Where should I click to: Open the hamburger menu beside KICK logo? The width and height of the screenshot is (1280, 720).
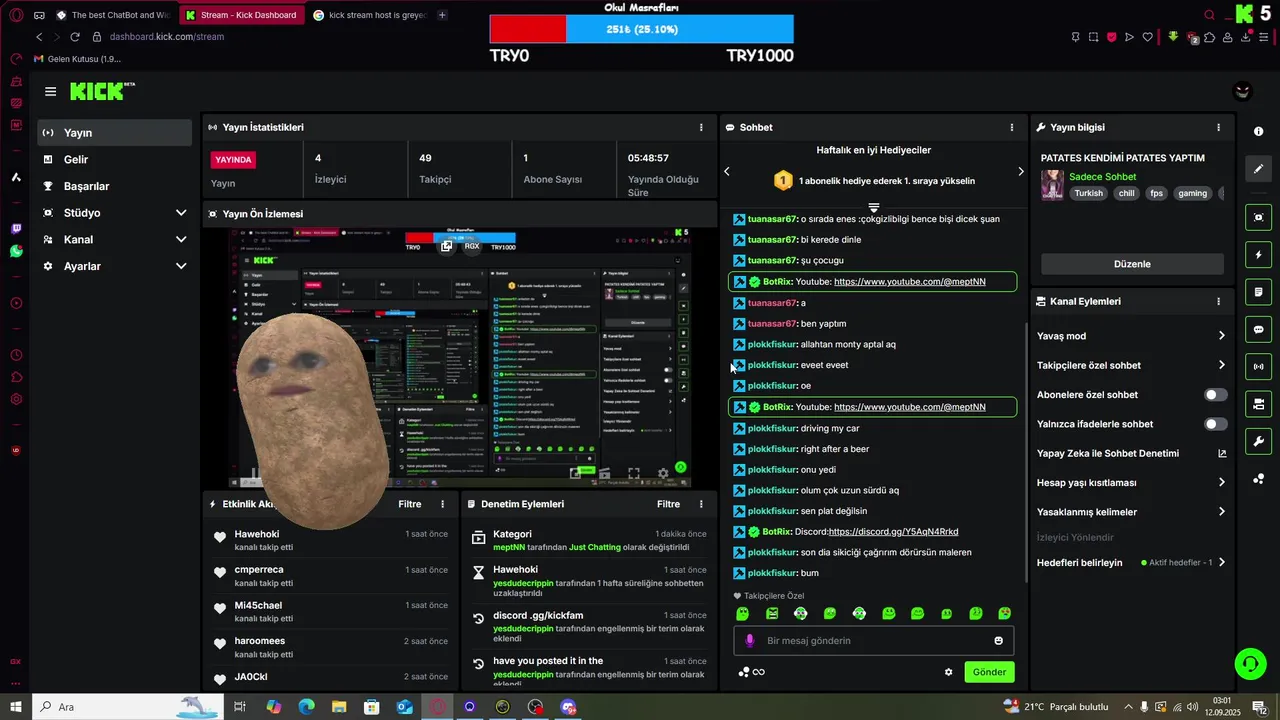(50, 91)
